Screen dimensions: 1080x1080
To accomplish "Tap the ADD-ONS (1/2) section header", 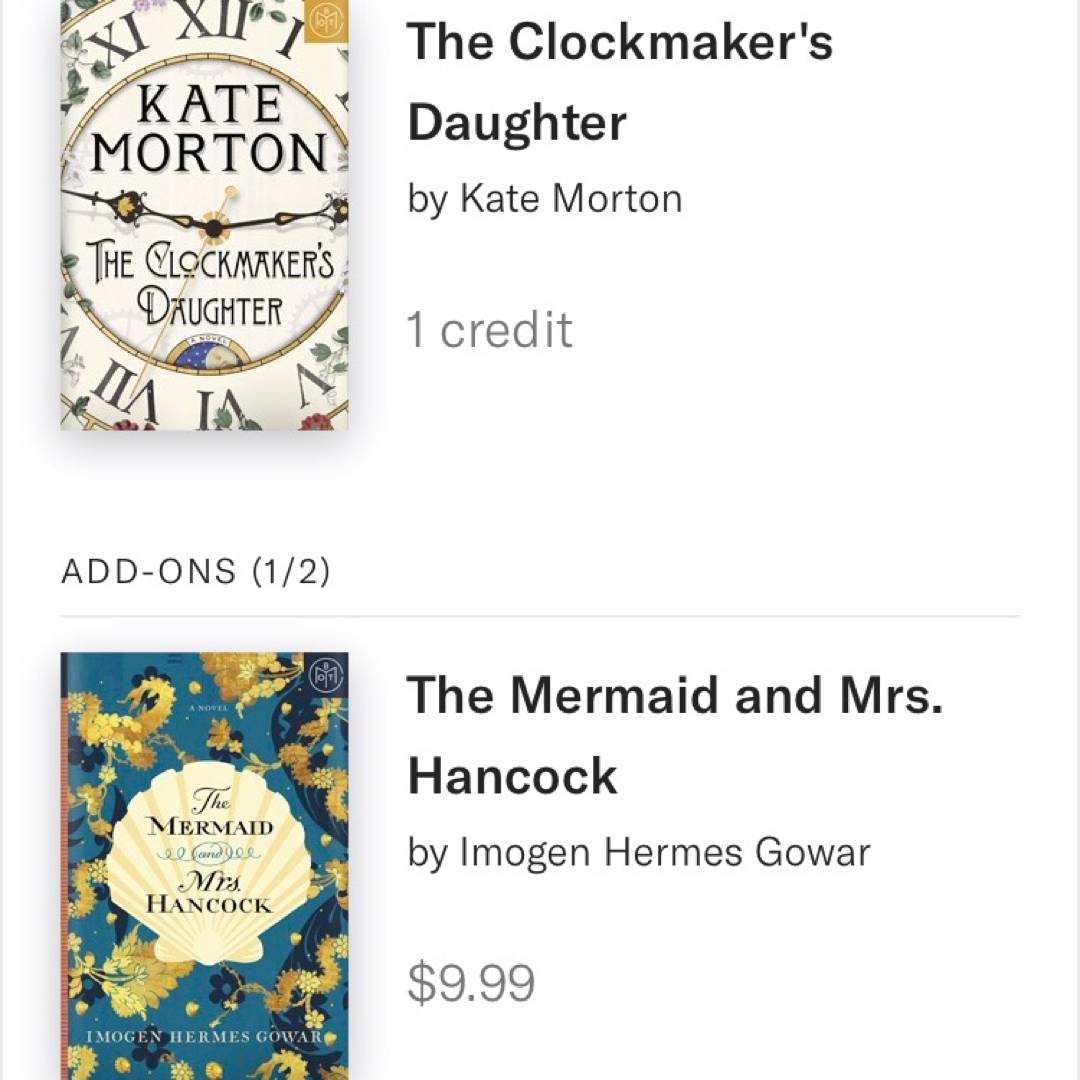I will 196,572.
